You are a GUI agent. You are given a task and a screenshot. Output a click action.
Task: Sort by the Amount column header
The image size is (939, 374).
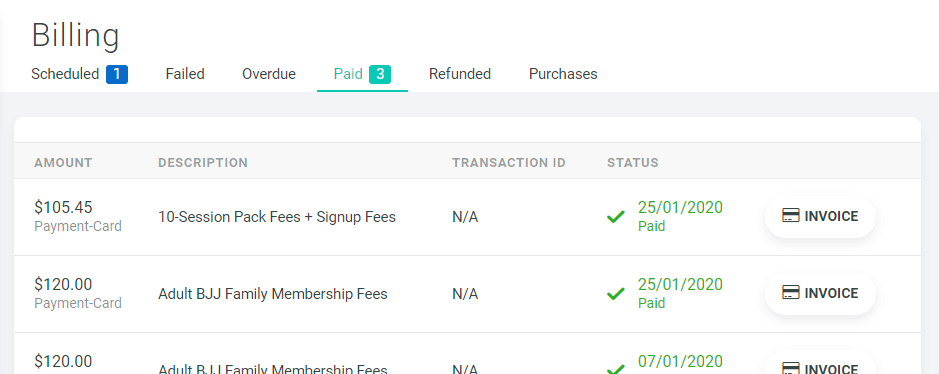63,163
